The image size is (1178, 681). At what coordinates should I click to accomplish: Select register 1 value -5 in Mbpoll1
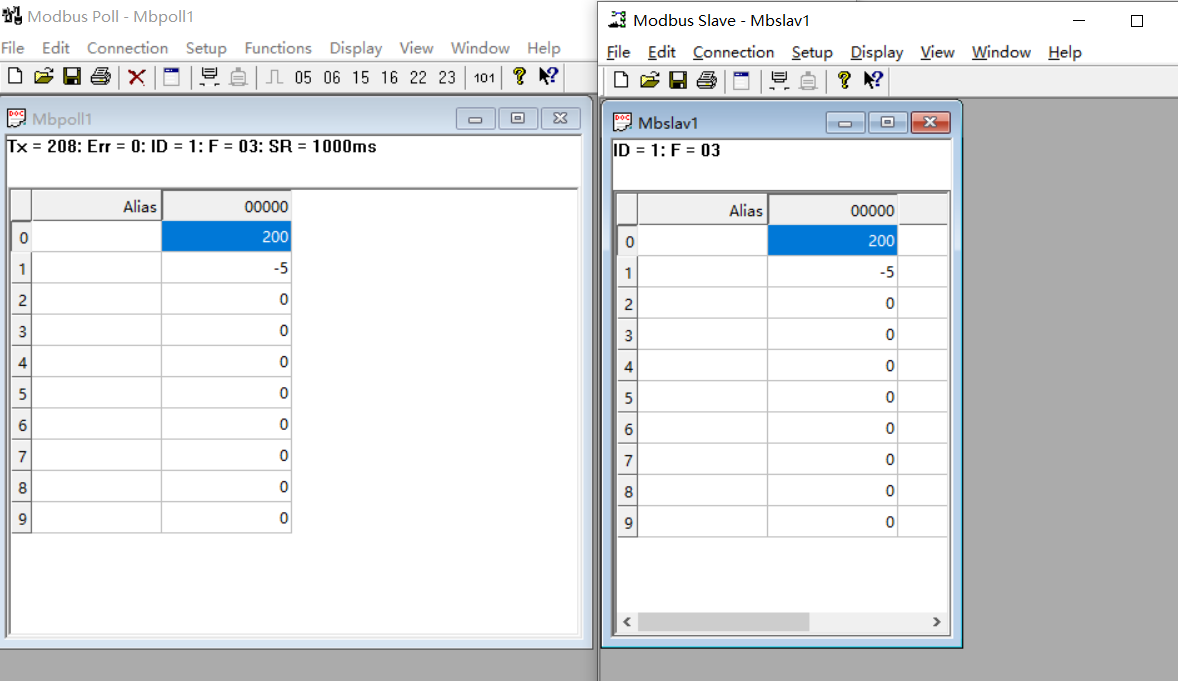click(227, 268)
